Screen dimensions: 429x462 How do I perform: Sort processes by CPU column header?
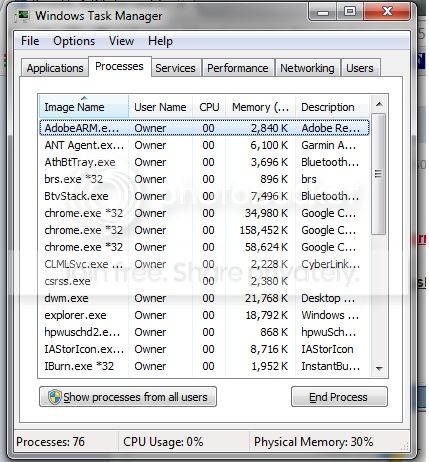tap(209, 107)
